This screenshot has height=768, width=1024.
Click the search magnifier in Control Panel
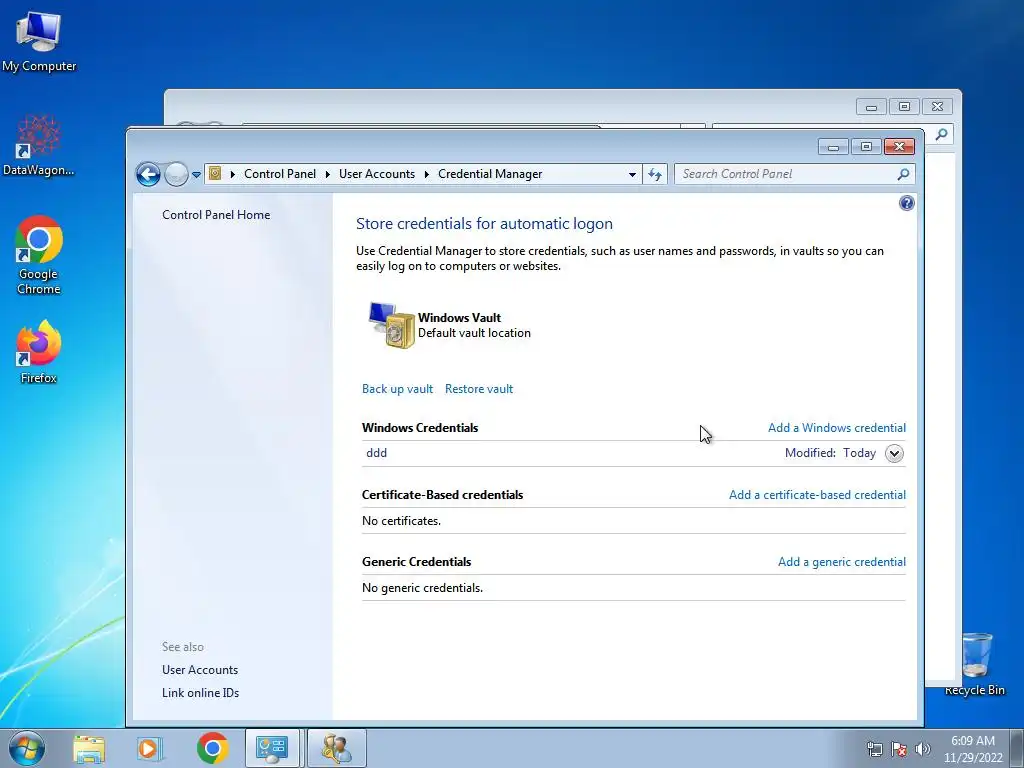[x=903, y=174]
